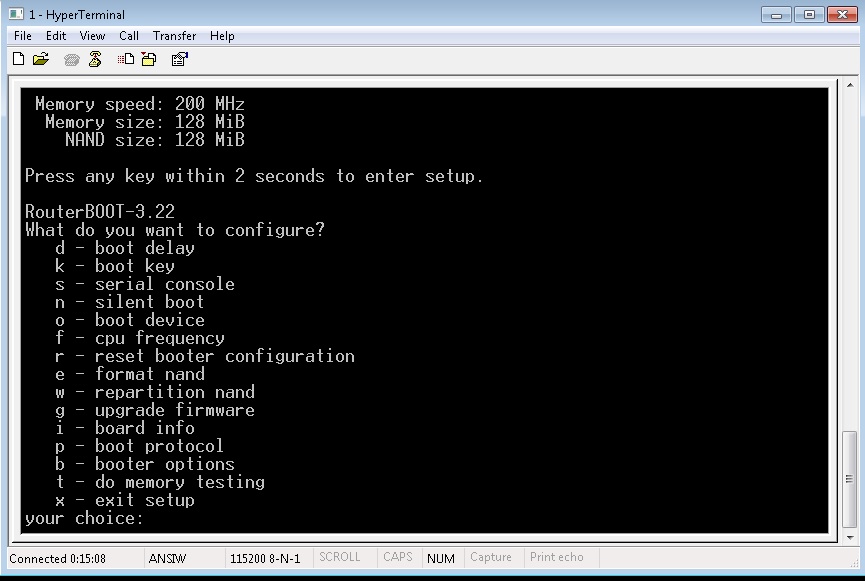The height and width of the screenshot is (581, 865).
Task: Toggle CAPS indicator in the status bar
Action: click(397, 557)
